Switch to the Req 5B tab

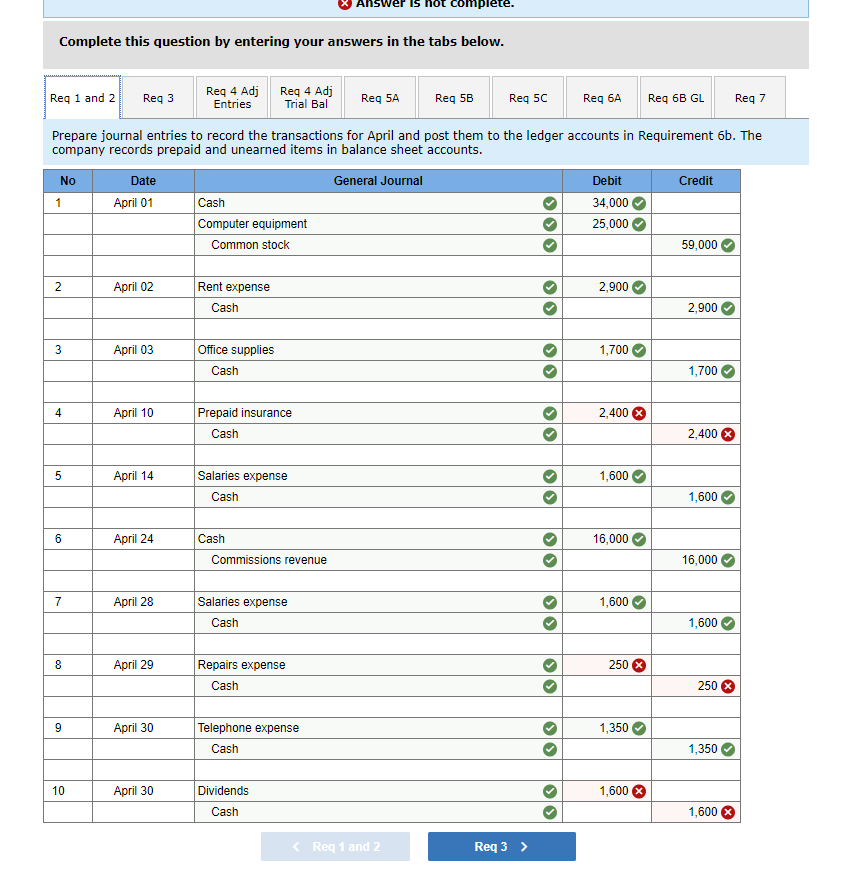pyautogui.click(x=454, y=98)
